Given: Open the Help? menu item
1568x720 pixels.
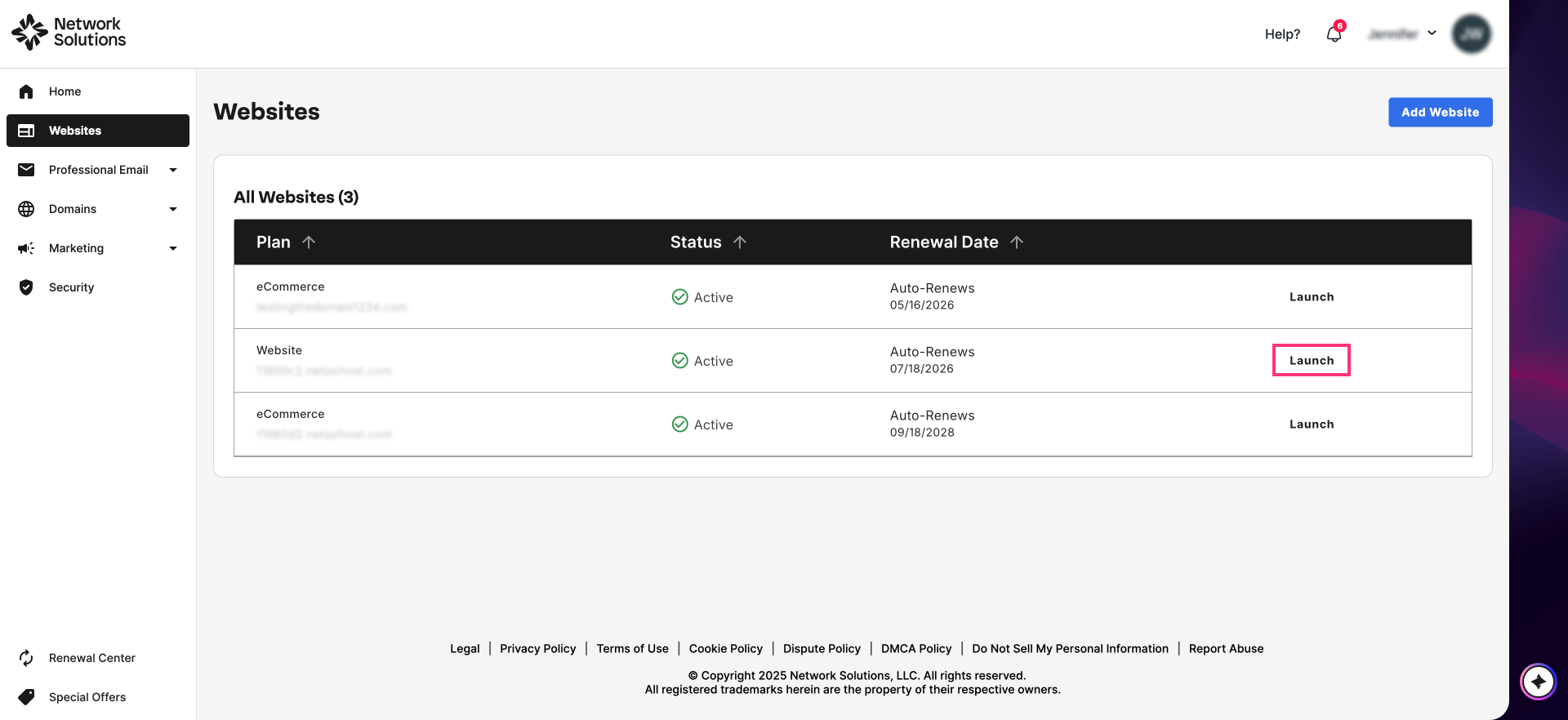Looking at the screenshot, I should click(1282, 34).
